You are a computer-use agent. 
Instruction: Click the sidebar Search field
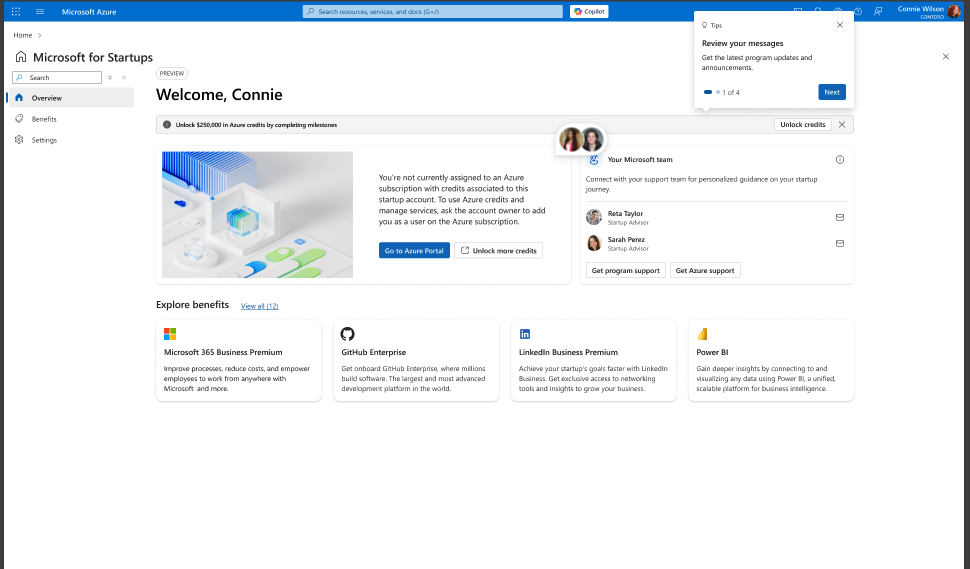pos(57,77)
